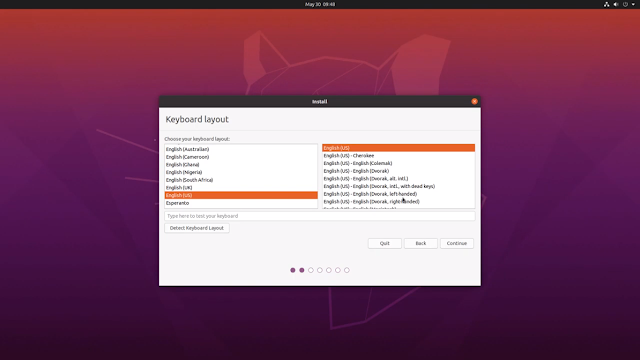Open the volume icon in top bar
The height and width of the screenshot is (360, 640).
616,4
